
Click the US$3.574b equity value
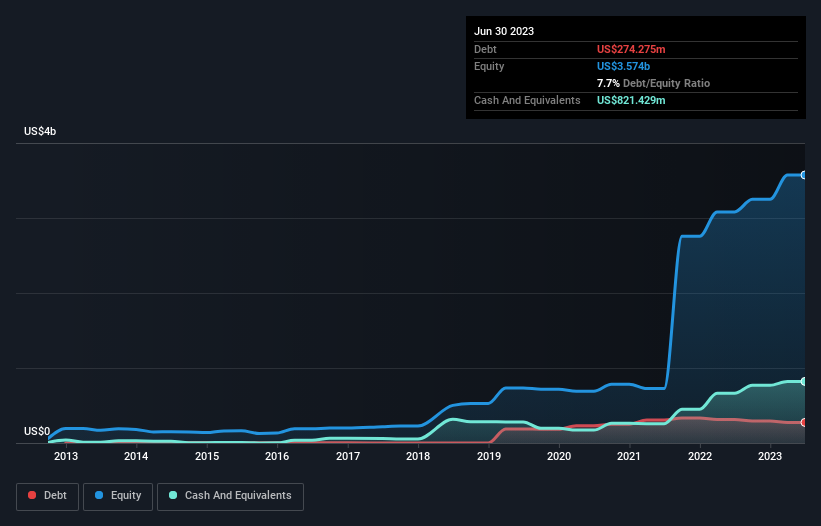[x=623, y=66]
